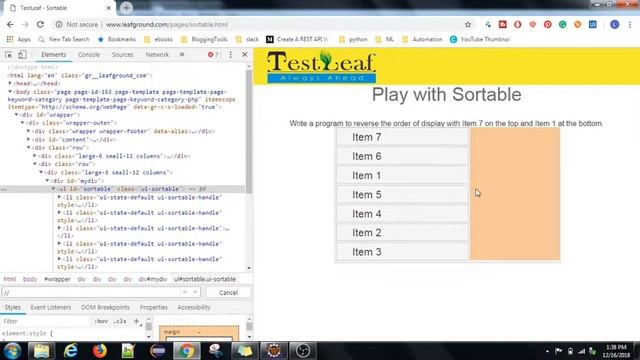The width and height of the screenshot is (640, 360).
Task: Bookmark this page with star icon
Action: [468, 24]
